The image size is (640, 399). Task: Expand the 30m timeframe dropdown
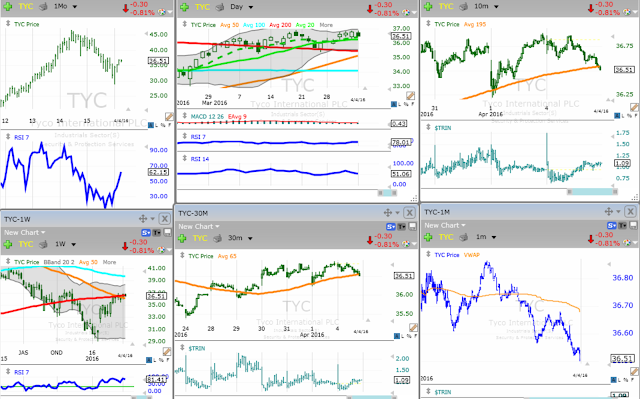pyautogui.click(x=250, y=238)
